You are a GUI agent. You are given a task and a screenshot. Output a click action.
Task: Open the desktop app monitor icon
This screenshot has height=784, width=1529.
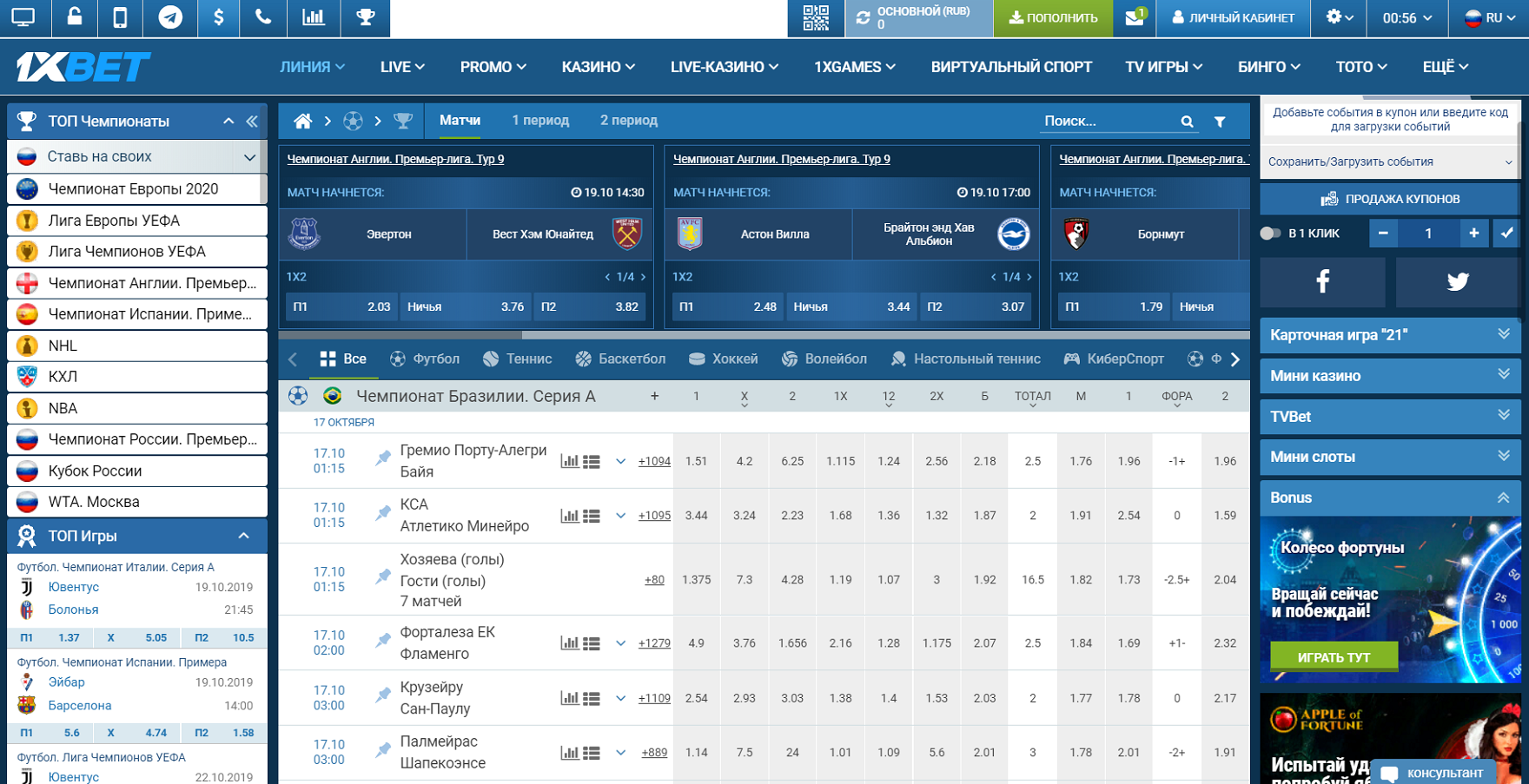[23, 17]
